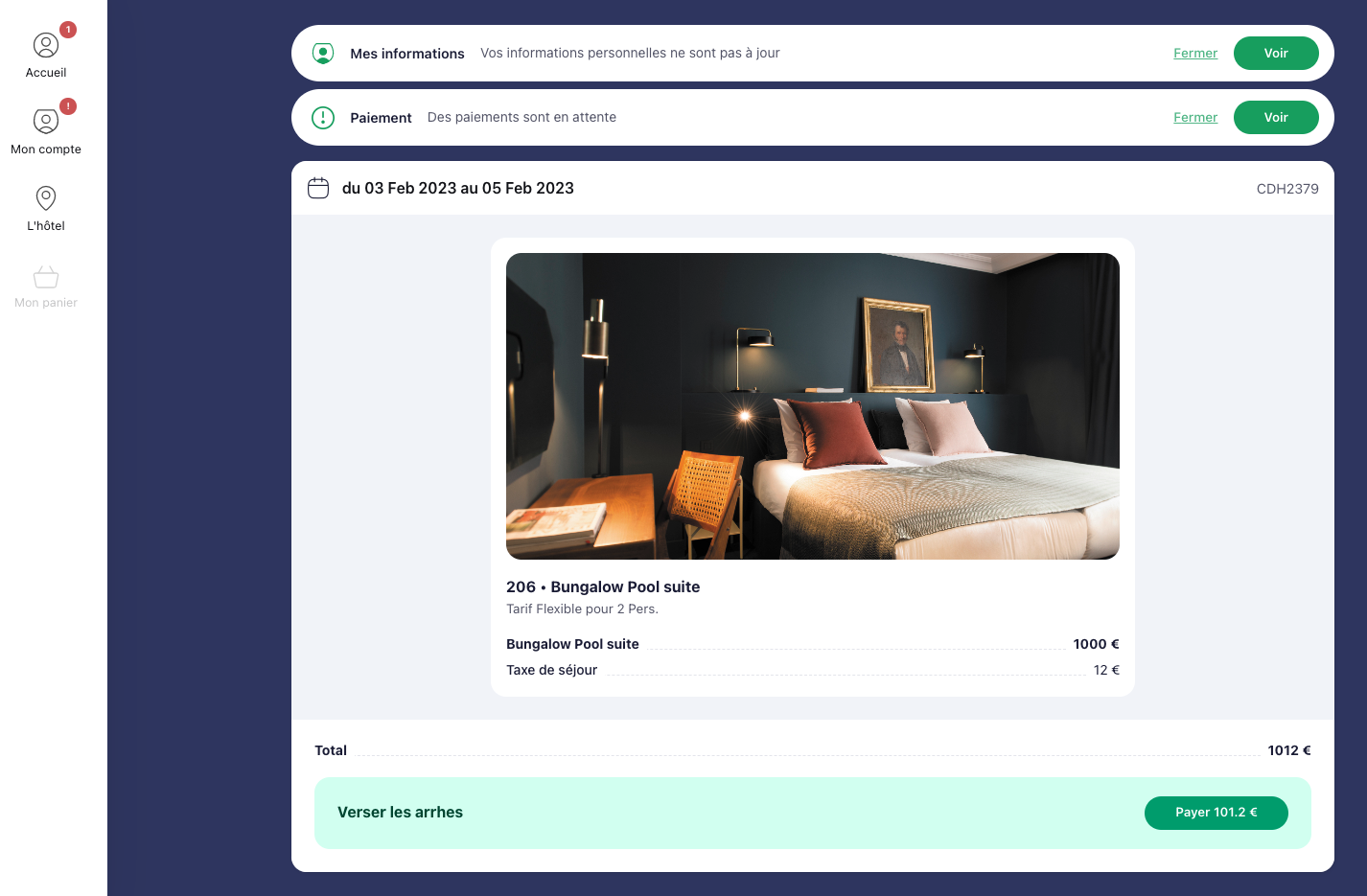Click Voir on the Paiement banner
The image size is (1367, 896).
tap(1276, 117)
